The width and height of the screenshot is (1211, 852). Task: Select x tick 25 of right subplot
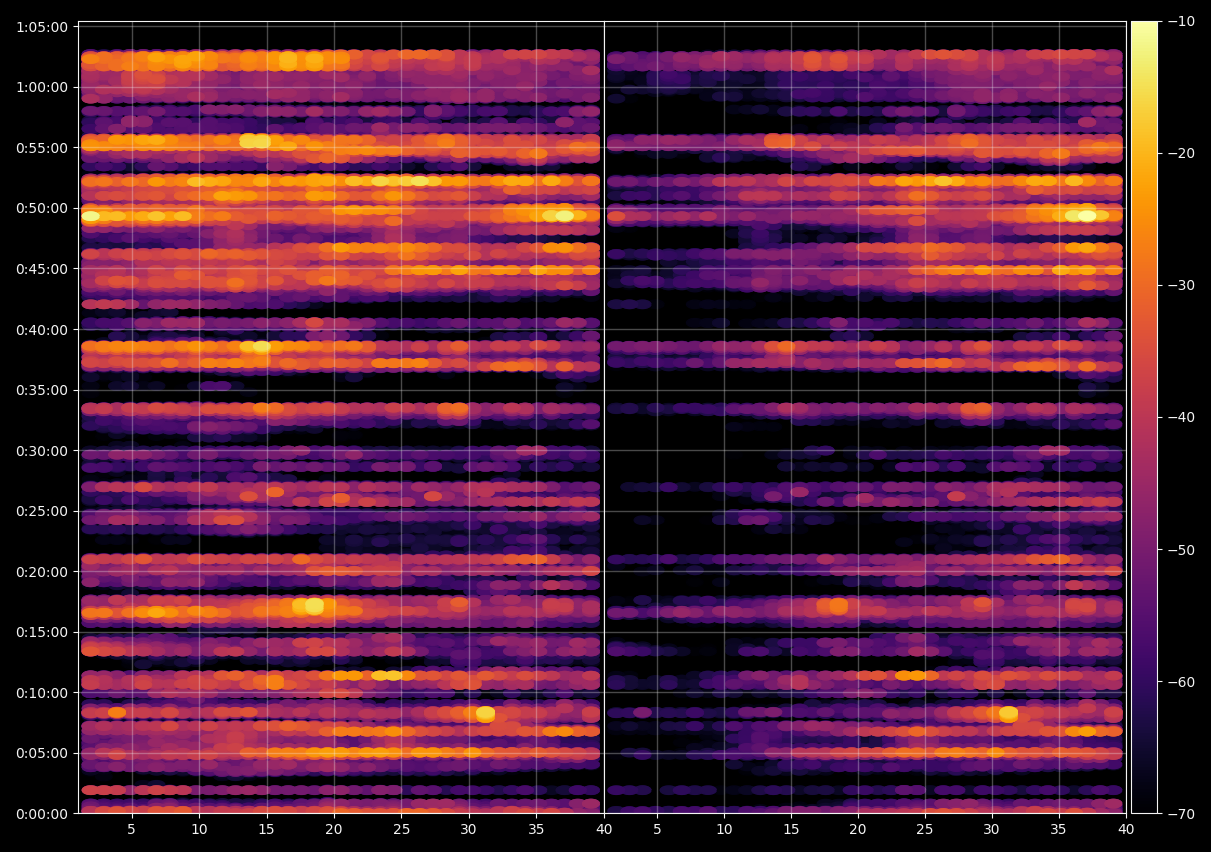925,830
